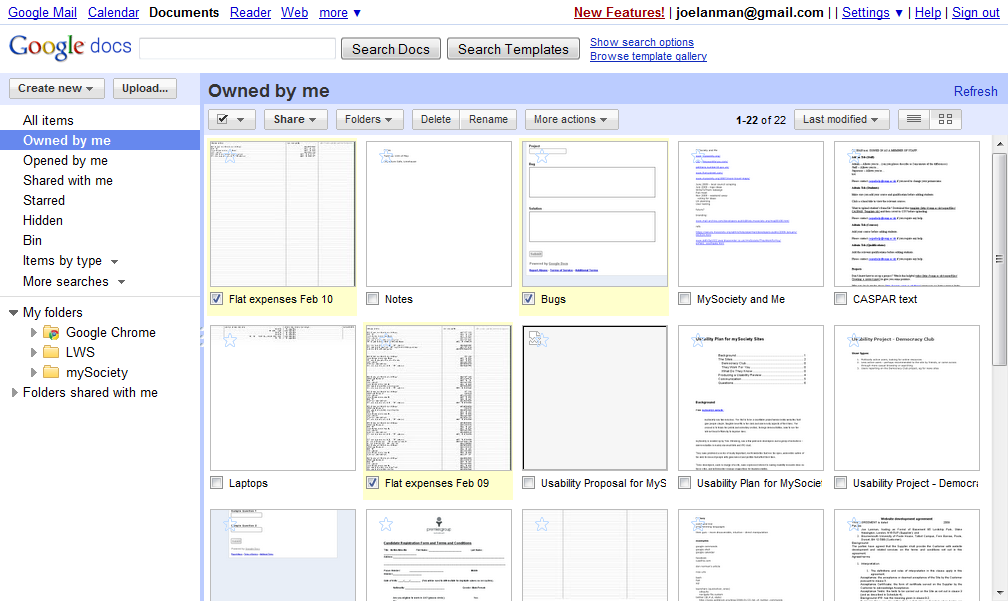Star the Laptops document
The width and height of the screenshot is (1008, 601).
[x=229, y=340]
